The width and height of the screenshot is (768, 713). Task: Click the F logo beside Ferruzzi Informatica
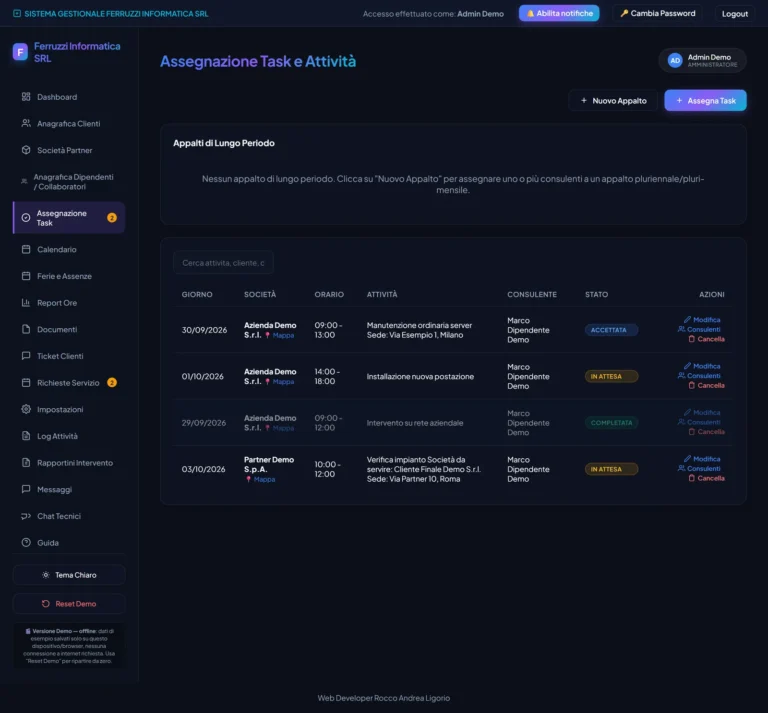click(x=20, y=51)
